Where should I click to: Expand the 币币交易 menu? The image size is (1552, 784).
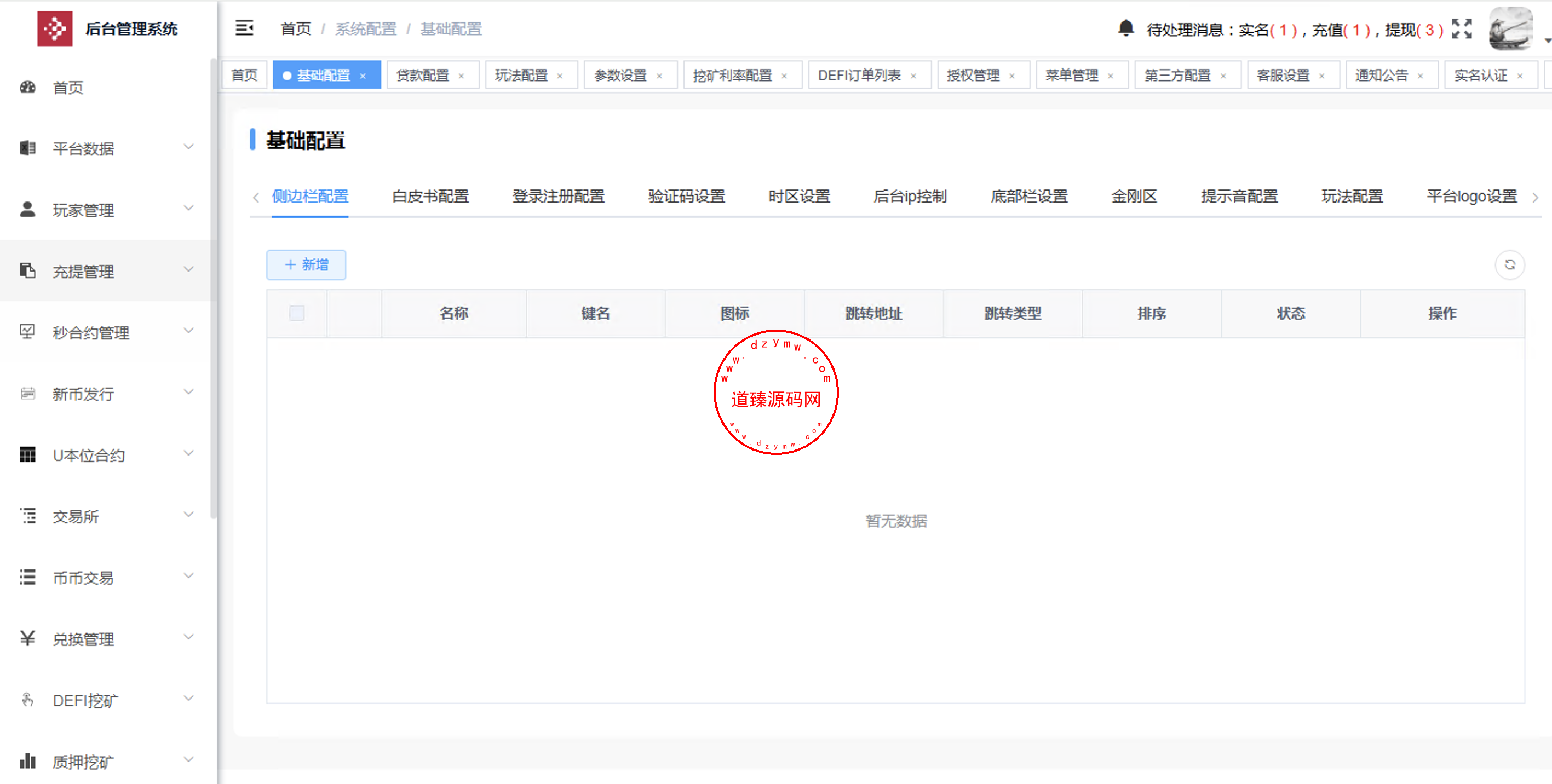pos(188,575)
